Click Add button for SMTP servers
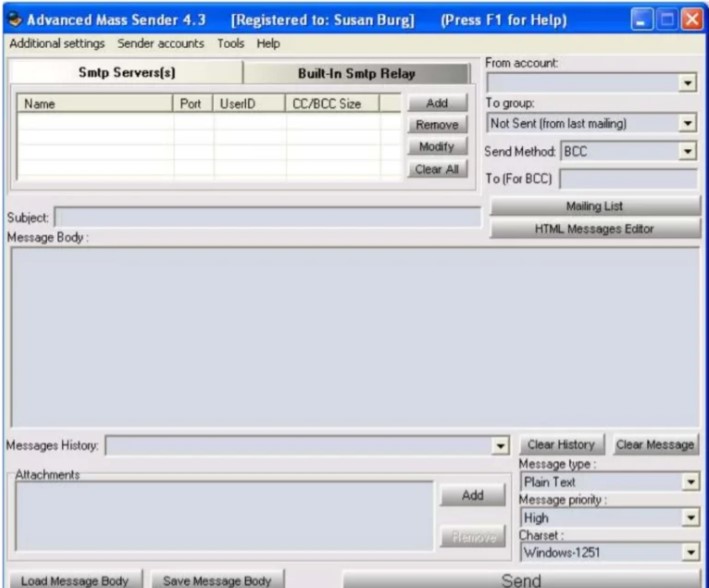The image size is (709, 588). tap(436, 103)
